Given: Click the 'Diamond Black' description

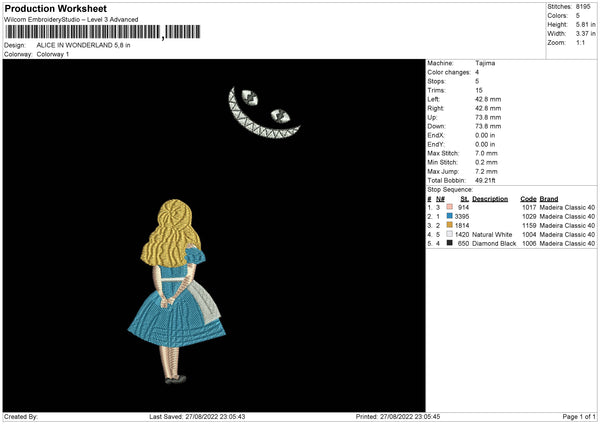Looking at the screenshot, I should click(494, 243).
